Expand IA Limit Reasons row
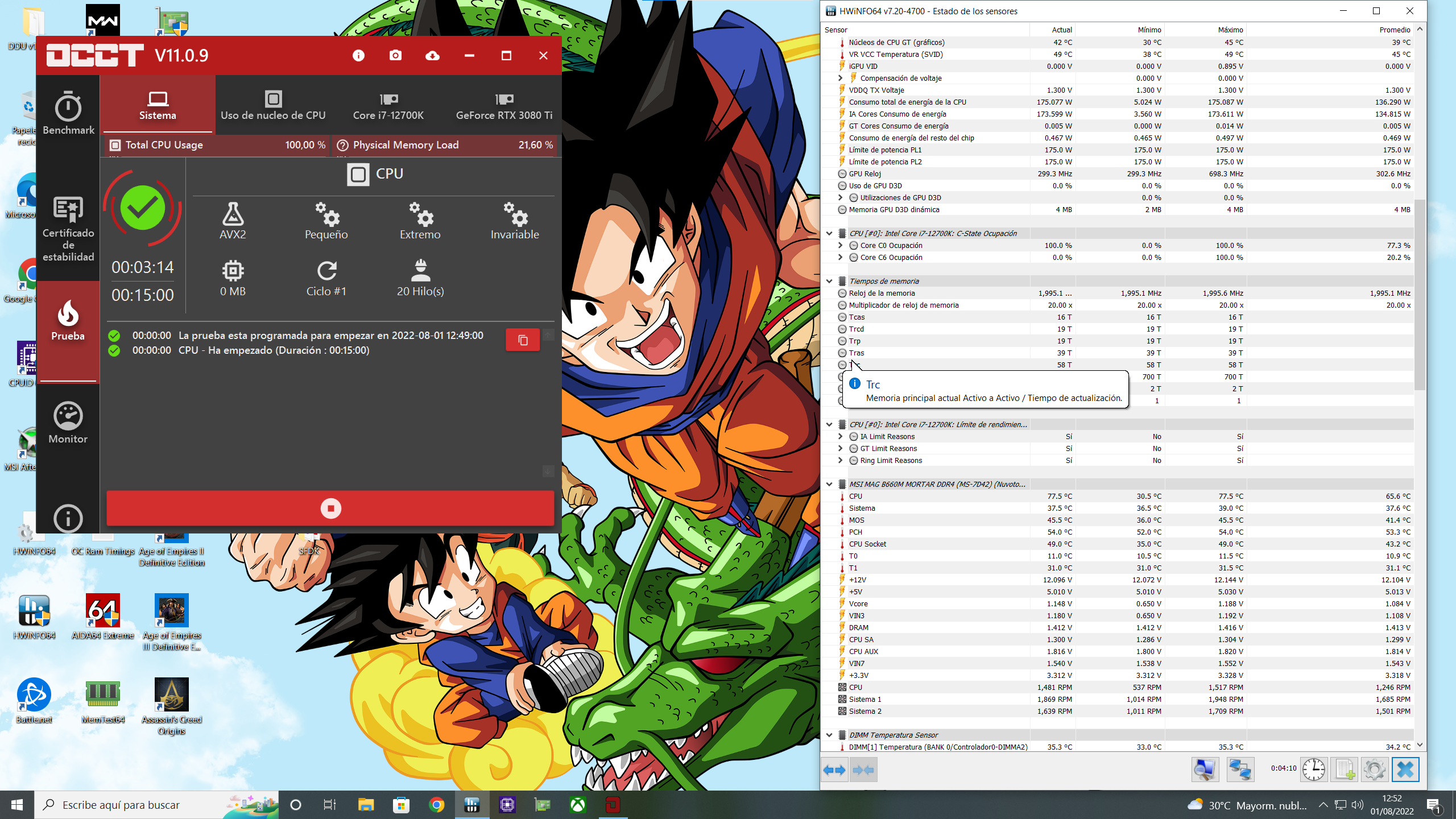This screenshot has width=1456, height=819. pos(840,436)
